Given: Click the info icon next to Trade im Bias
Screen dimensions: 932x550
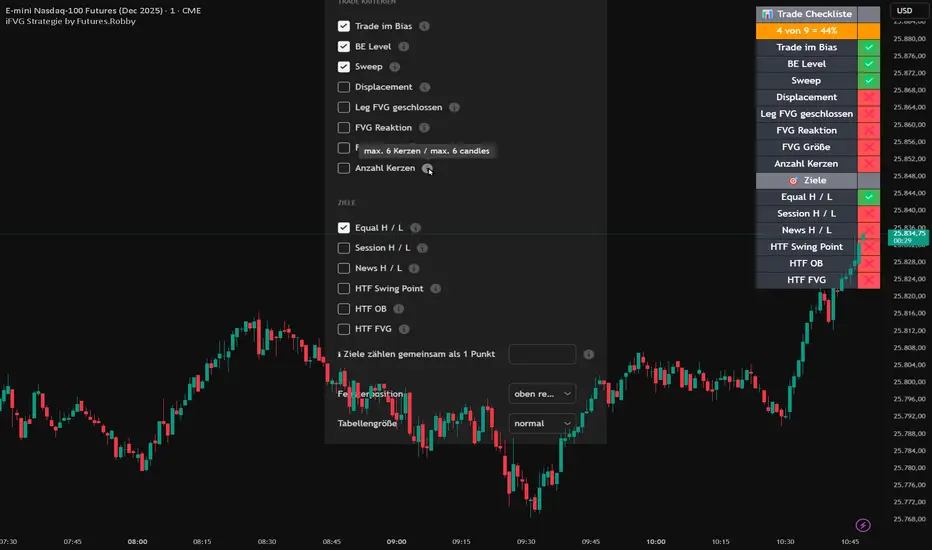Looking at the screenshot, I should [425, 27].
